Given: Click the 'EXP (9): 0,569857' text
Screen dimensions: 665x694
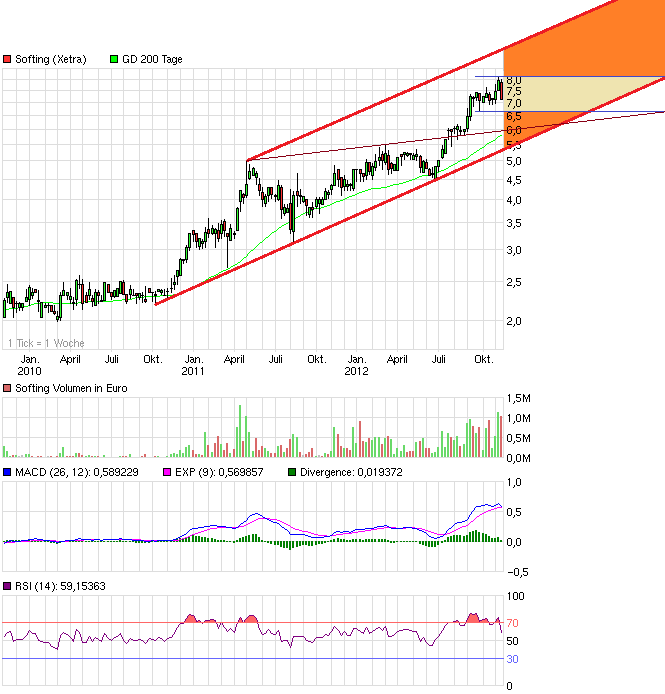Looking at the screenshot, I should pos(219,472).
